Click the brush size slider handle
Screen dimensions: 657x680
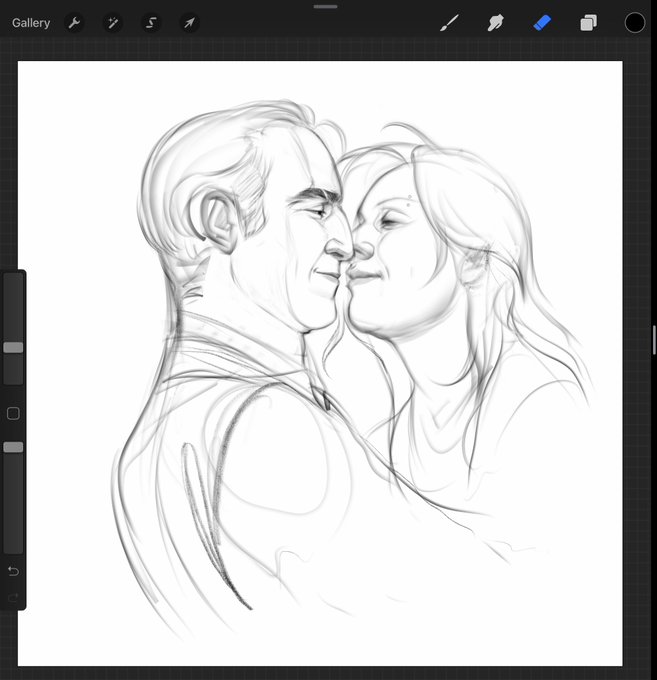[13, 347]
